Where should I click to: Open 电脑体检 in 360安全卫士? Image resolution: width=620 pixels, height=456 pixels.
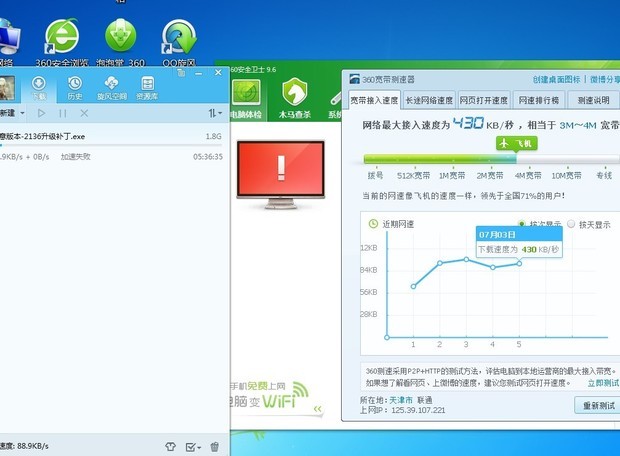tap(246, 99)
